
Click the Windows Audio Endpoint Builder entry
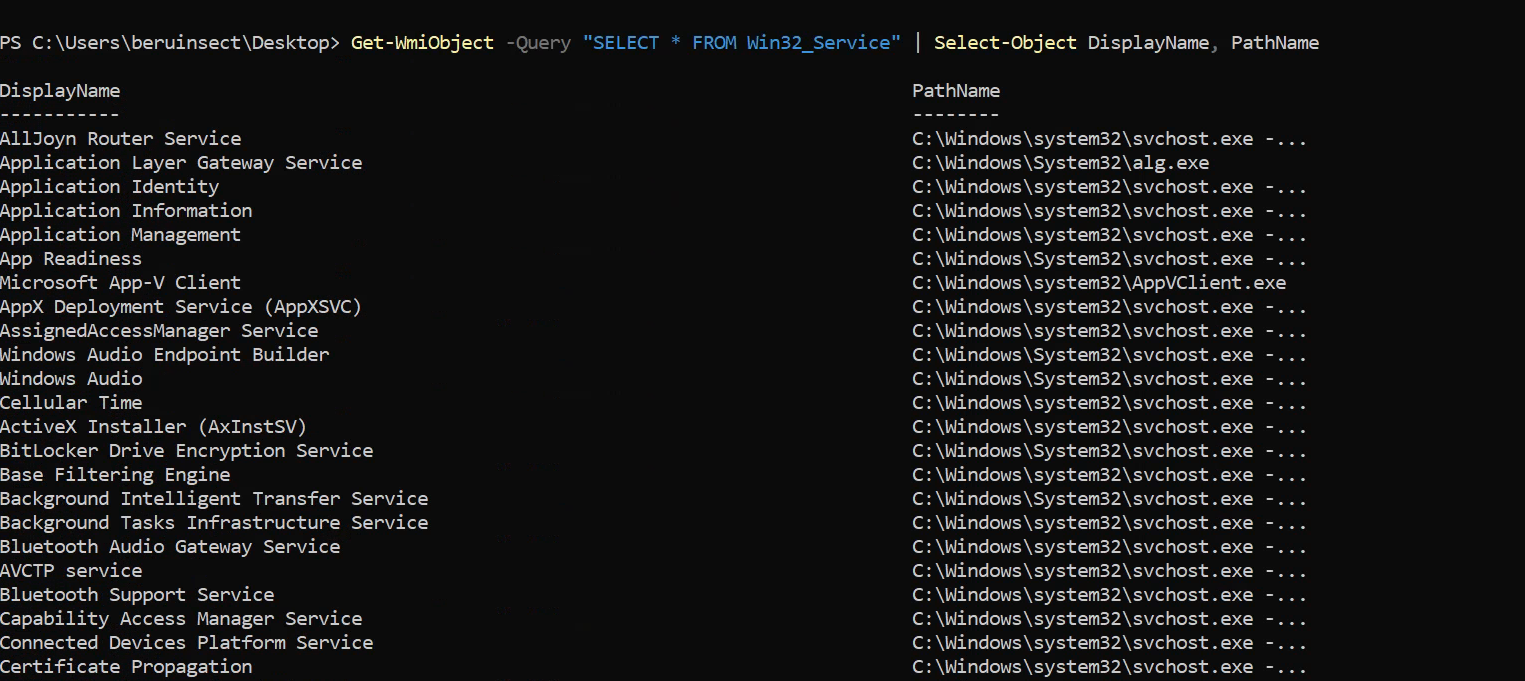pos(164,355)
